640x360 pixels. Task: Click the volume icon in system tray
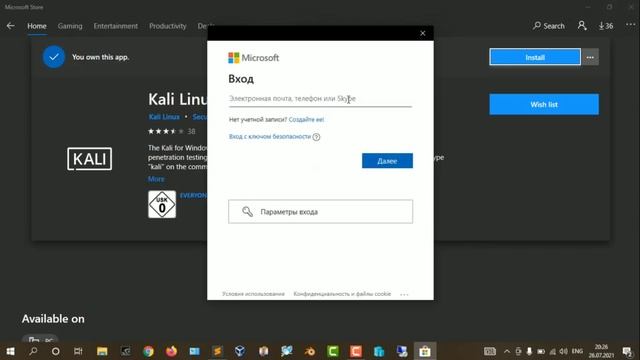click(x=564, y=351)
